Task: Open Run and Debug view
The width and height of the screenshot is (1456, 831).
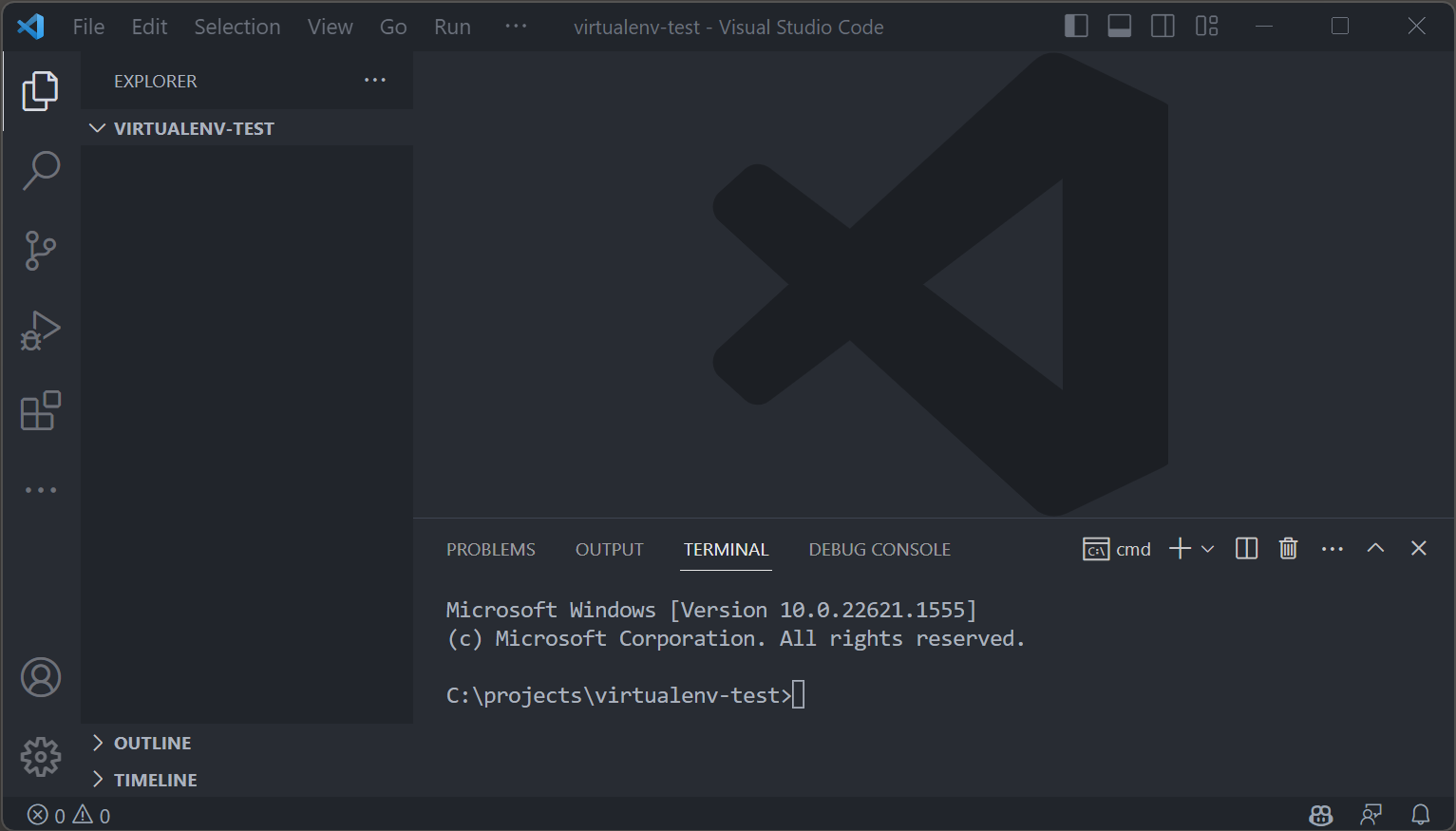Action: click(41, 331)
